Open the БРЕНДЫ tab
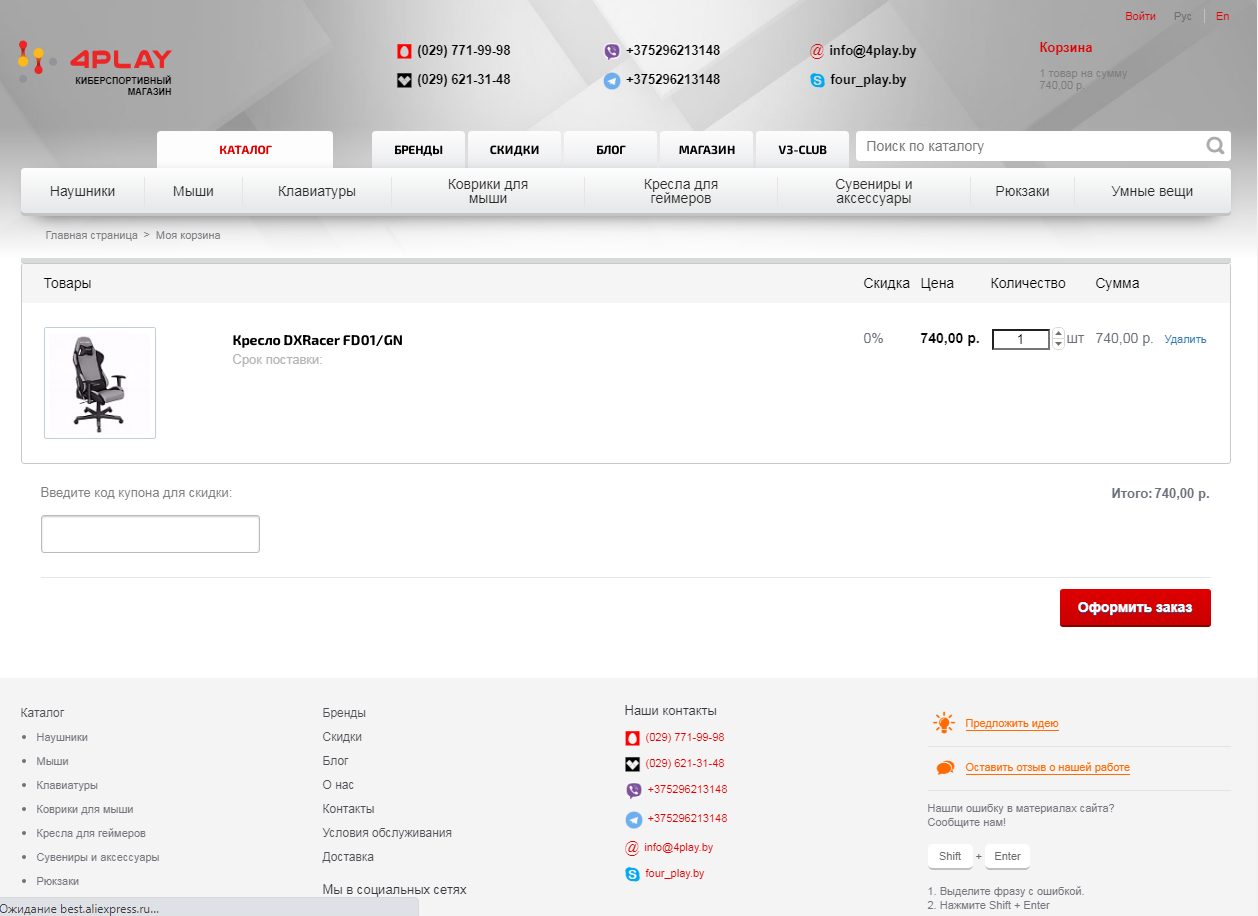This screenshot has height=916, width=1258. [418, 150]
